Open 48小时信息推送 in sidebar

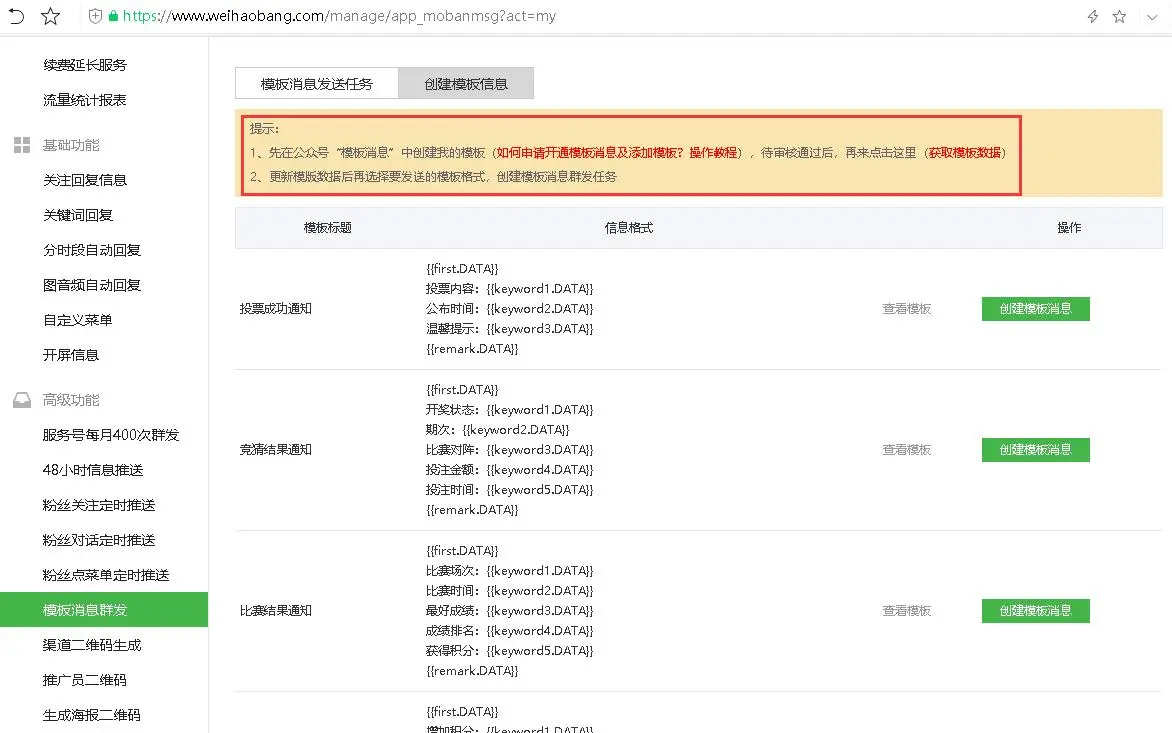(x=93, y=470)
